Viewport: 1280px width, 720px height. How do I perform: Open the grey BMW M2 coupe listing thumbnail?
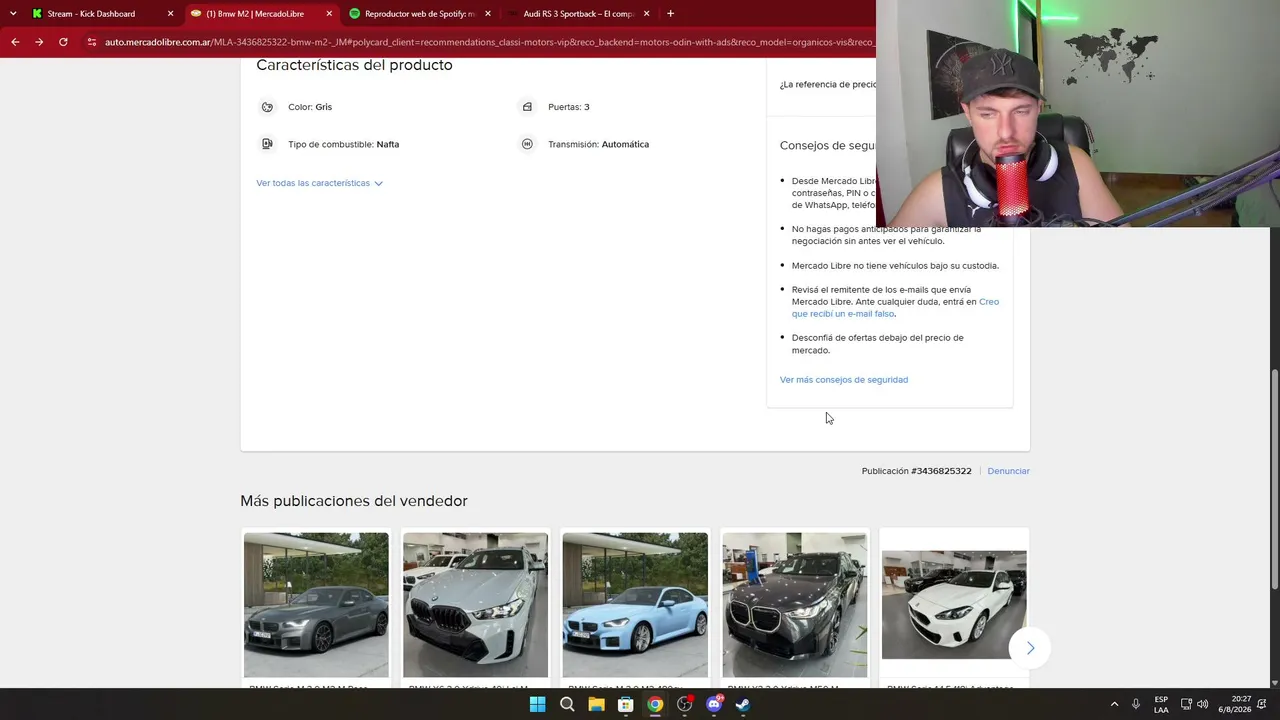(316, 605)
